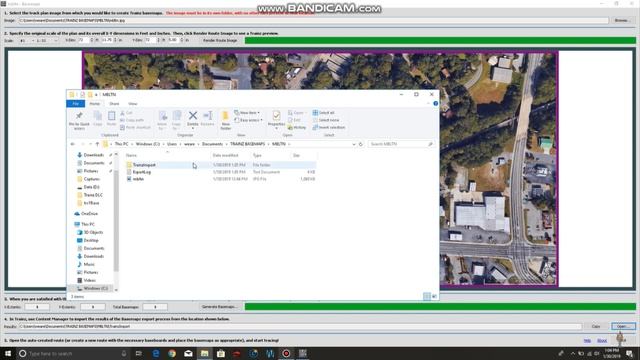Viewport: 640px width, 360px height.
Task: Click the Cut command in Clipboard group
Action: tap(127, 113)
